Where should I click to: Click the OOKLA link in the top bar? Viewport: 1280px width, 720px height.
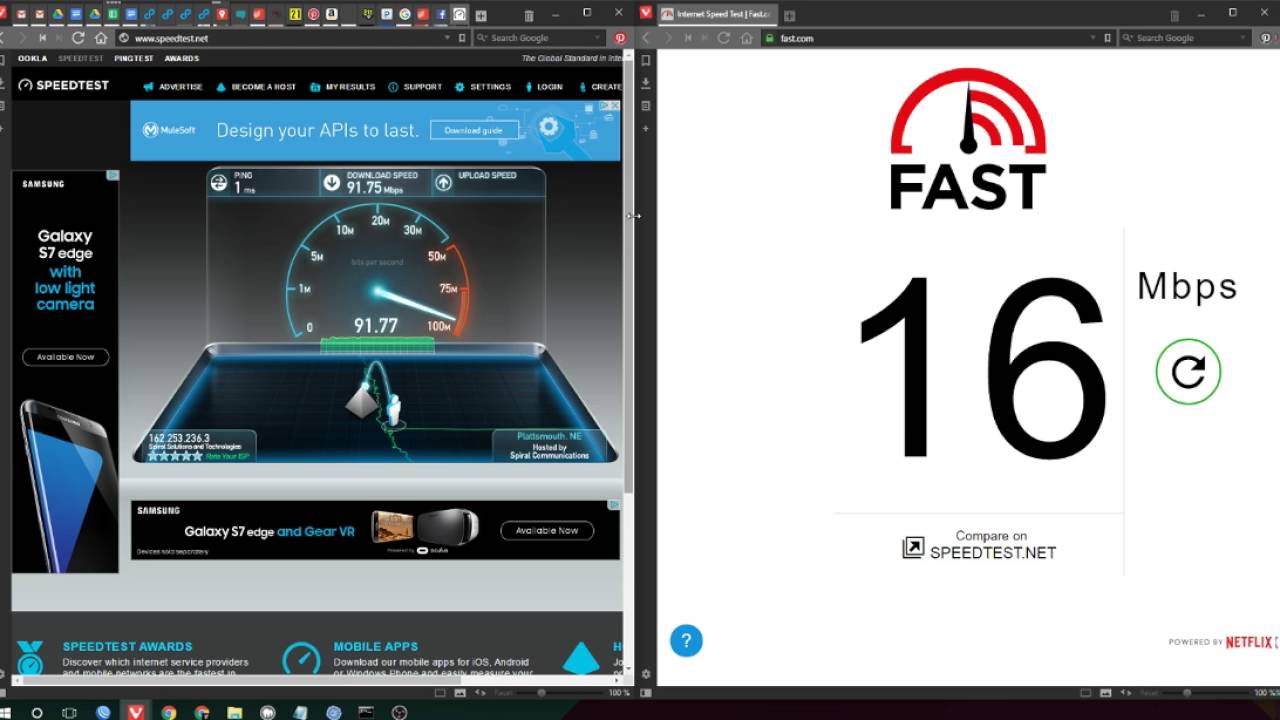33,59
